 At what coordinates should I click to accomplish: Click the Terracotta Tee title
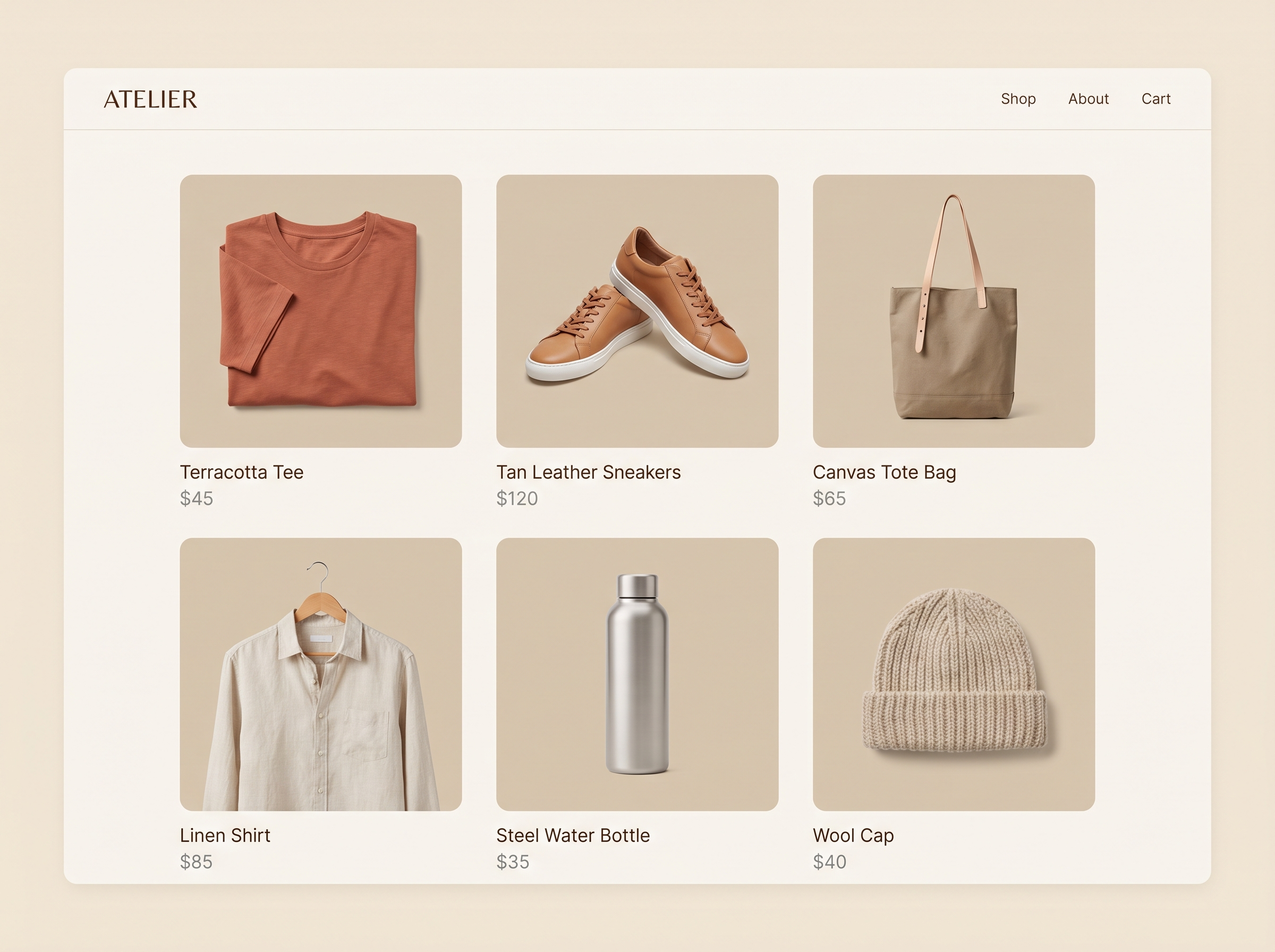[241, 472]
